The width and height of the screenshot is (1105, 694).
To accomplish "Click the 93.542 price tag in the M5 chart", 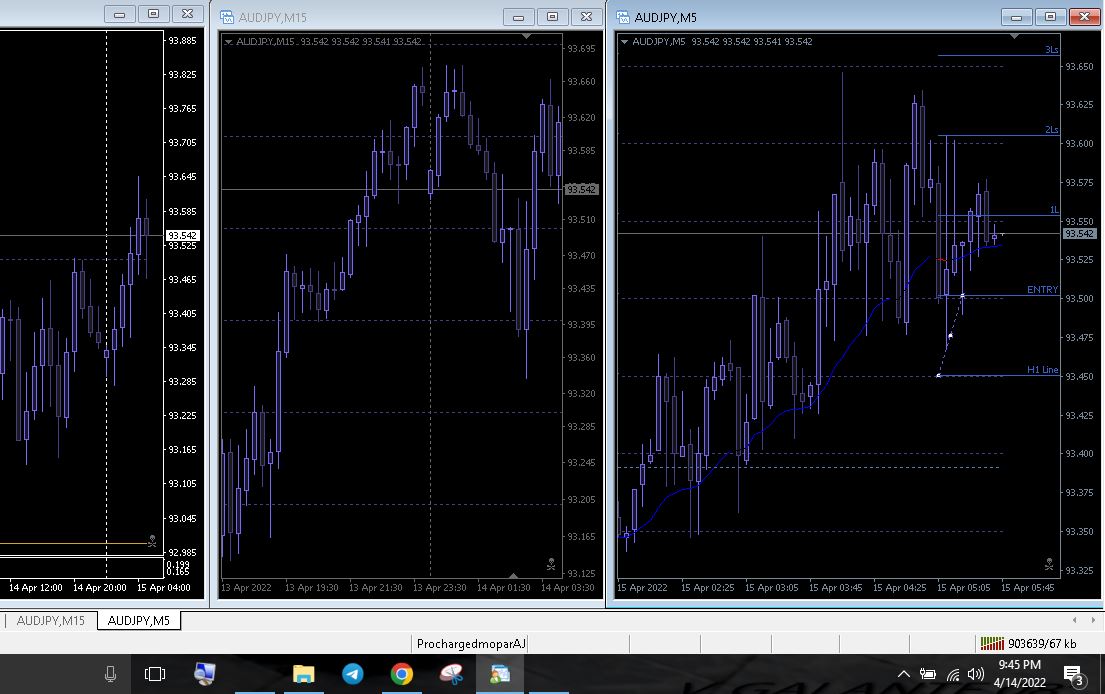I will coord(1079,233).
